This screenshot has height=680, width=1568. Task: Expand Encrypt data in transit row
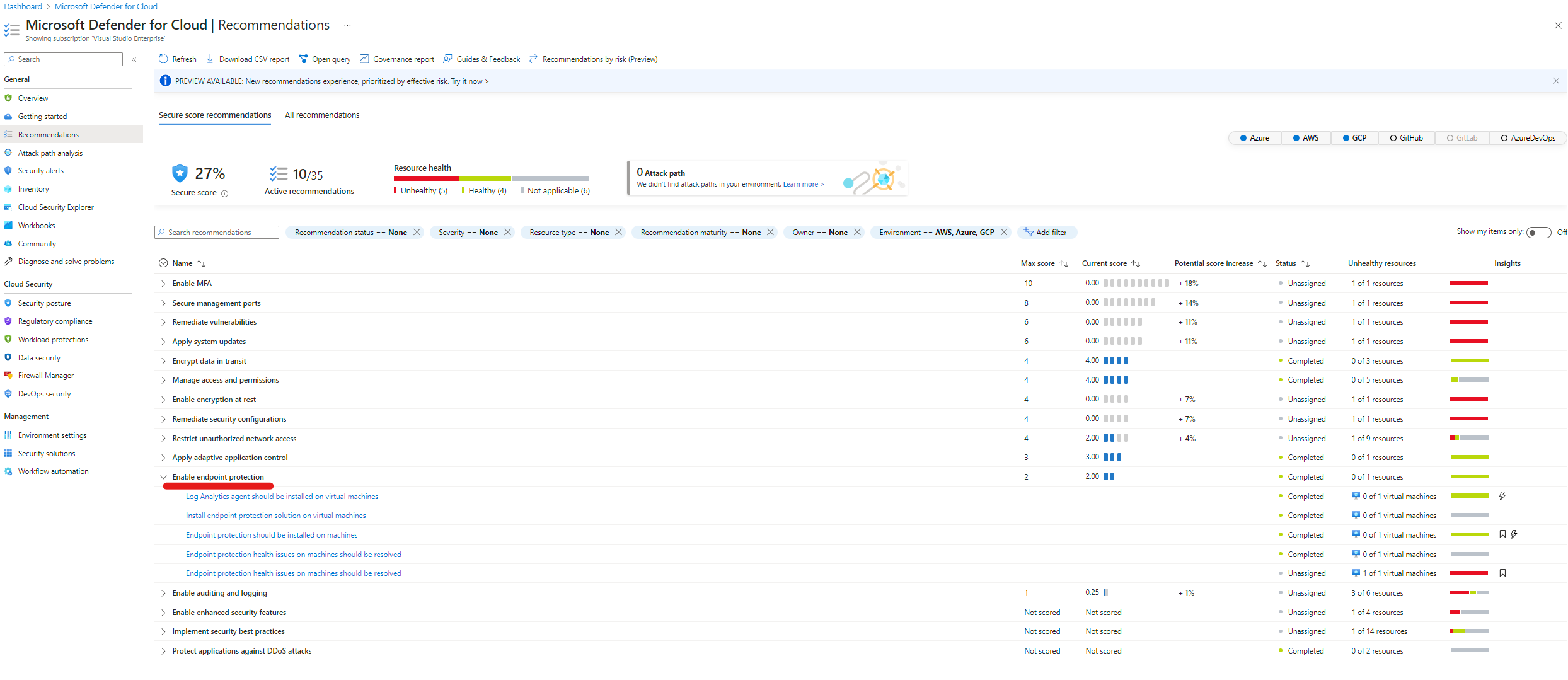163,361
